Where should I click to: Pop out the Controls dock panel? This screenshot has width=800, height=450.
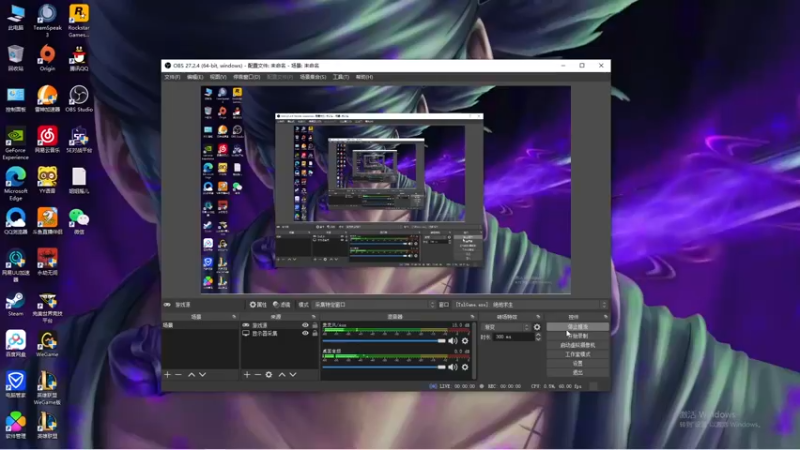tap(606, 317)
